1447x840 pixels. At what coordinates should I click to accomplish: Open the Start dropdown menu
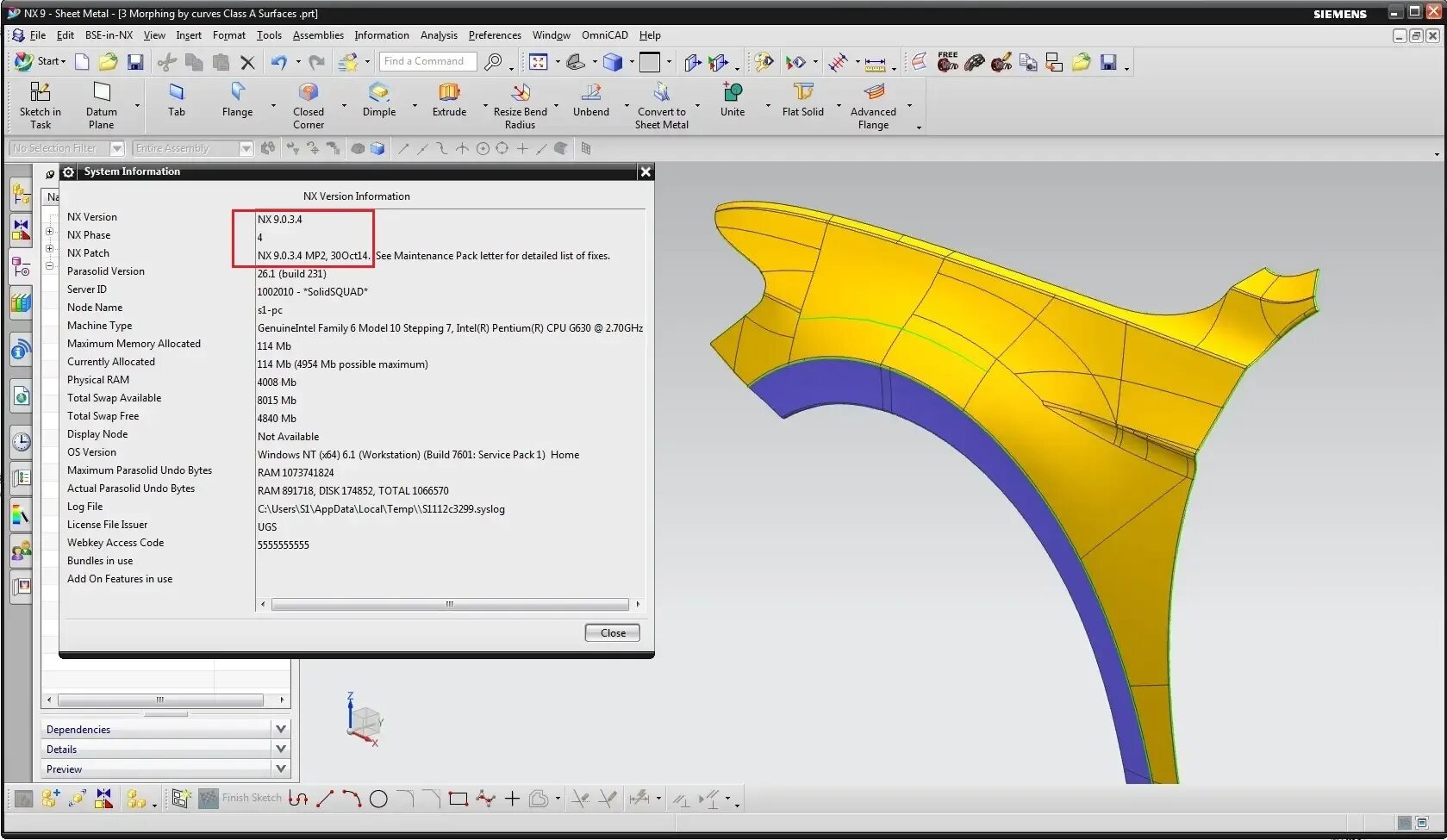pyautogui.click(x=41, y=61)
